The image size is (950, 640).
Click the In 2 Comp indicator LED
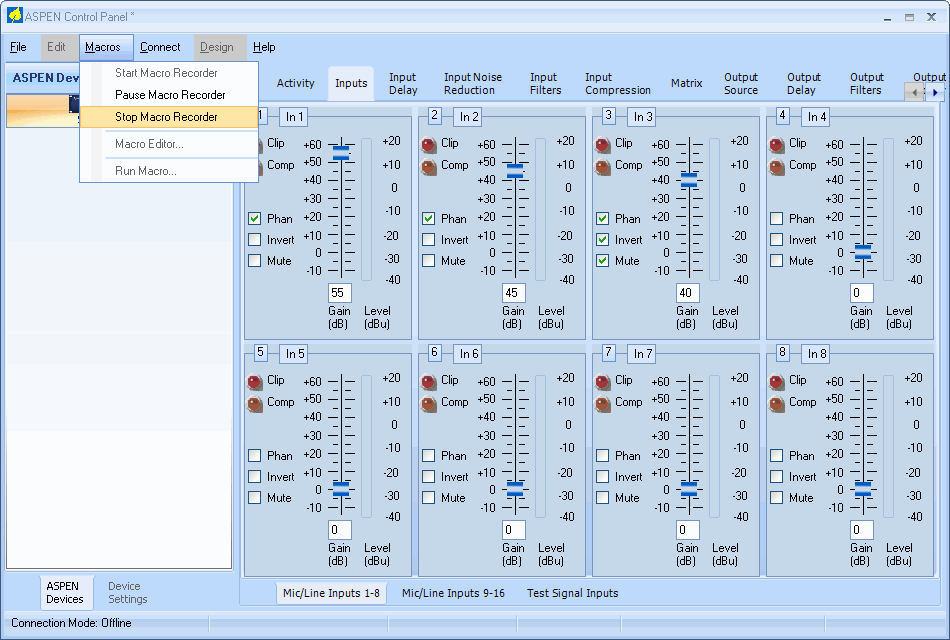(429, 167)
